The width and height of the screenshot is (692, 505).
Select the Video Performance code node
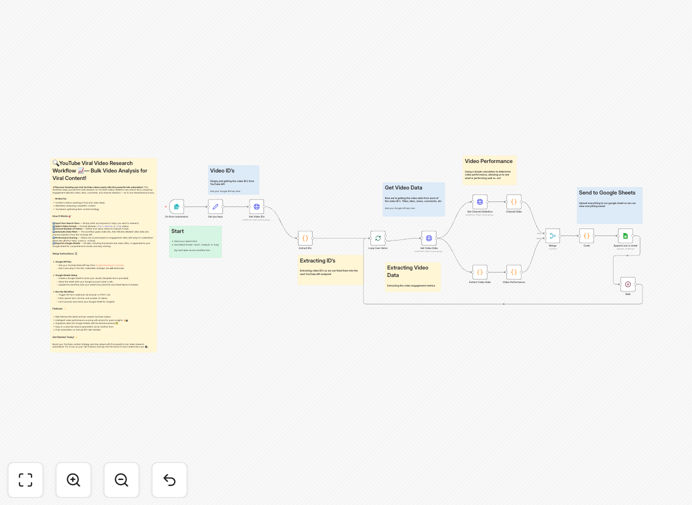[514, 272]
